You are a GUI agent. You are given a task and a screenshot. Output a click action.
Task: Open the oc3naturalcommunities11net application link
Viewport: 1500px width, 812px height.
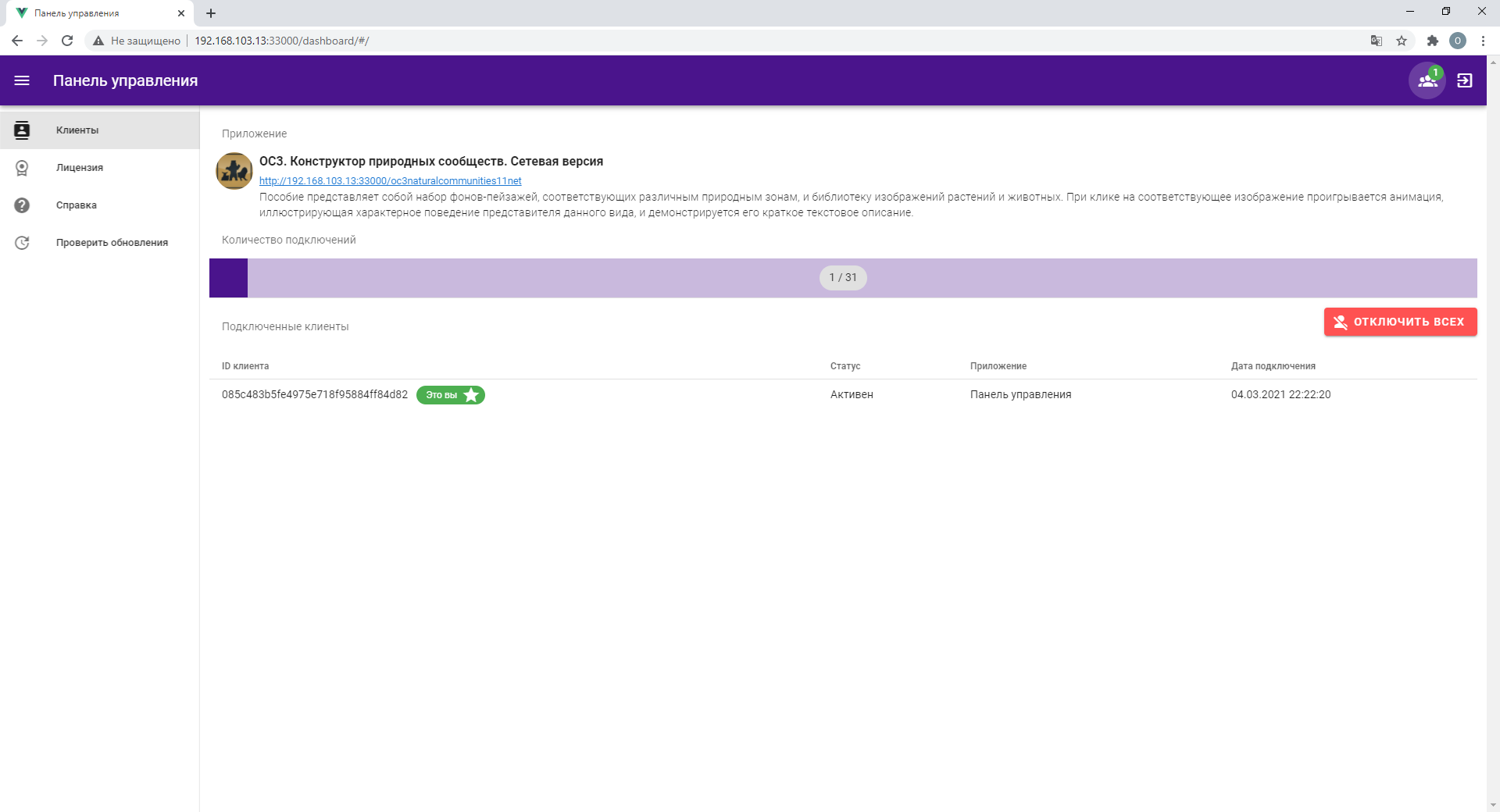tap(390, 181)
